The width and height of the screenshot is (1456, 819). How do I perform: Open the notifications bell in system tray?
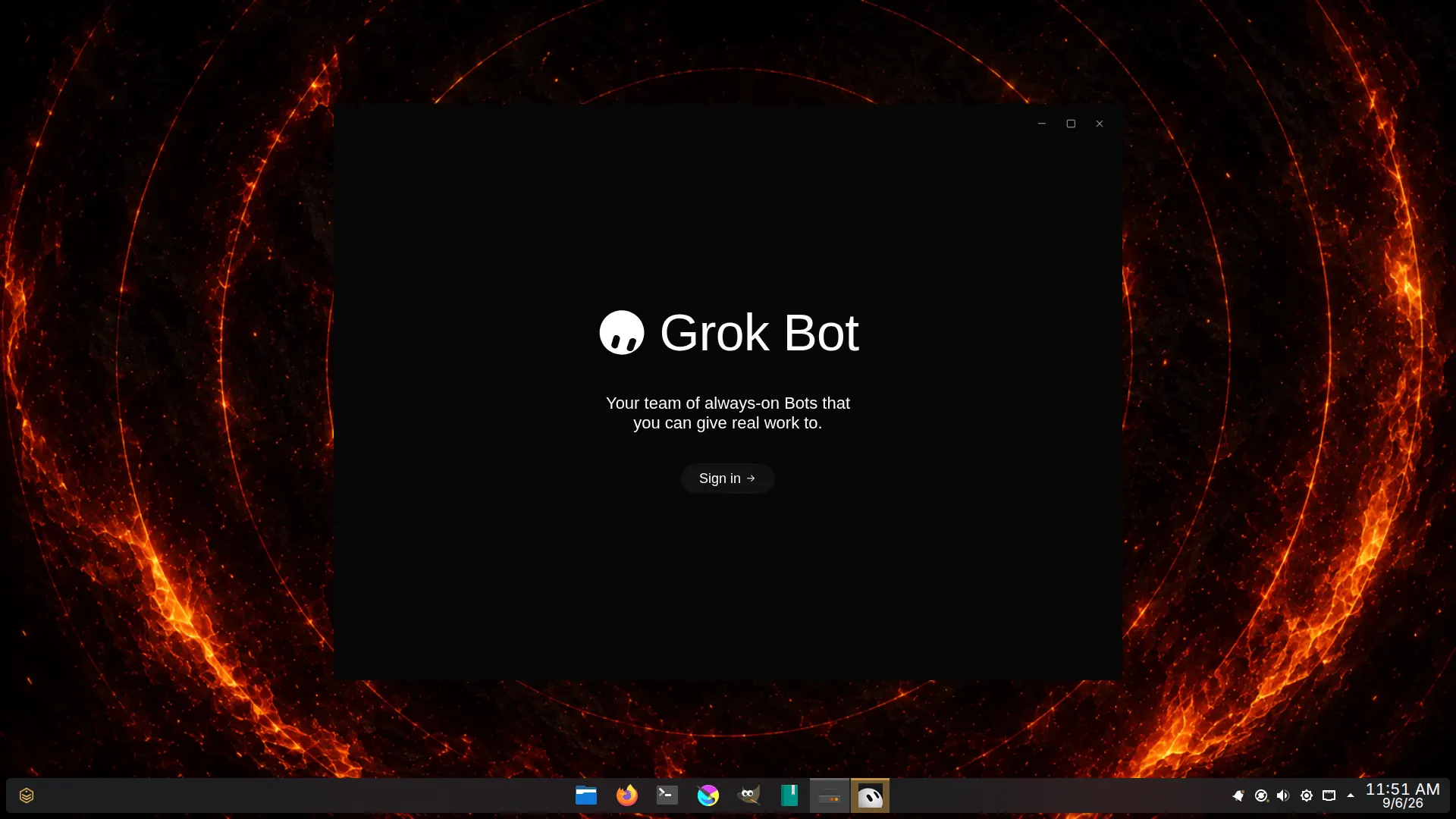[x=1238, y=795]
